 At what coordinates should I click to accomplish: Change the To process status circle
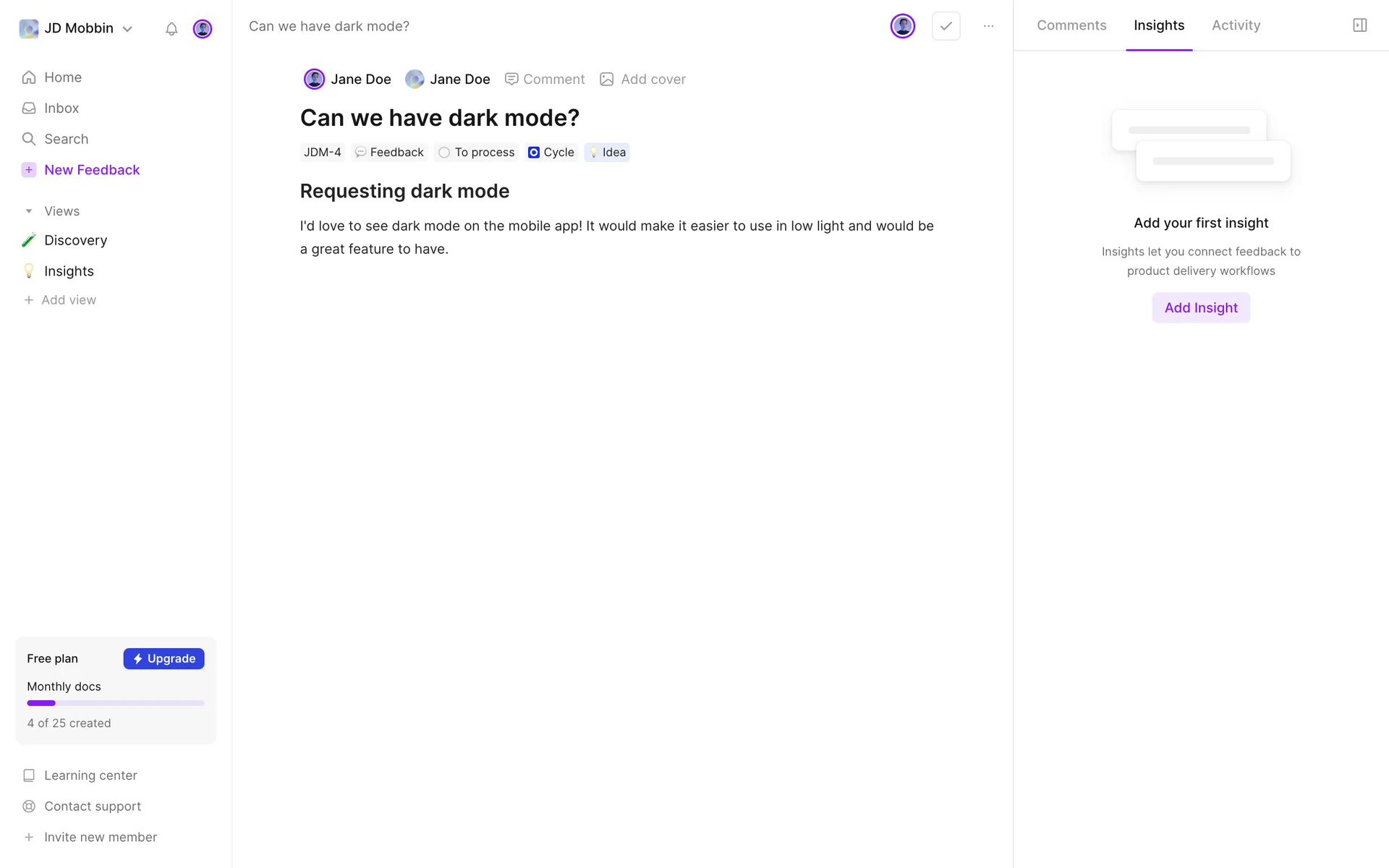tap(444, 153)
